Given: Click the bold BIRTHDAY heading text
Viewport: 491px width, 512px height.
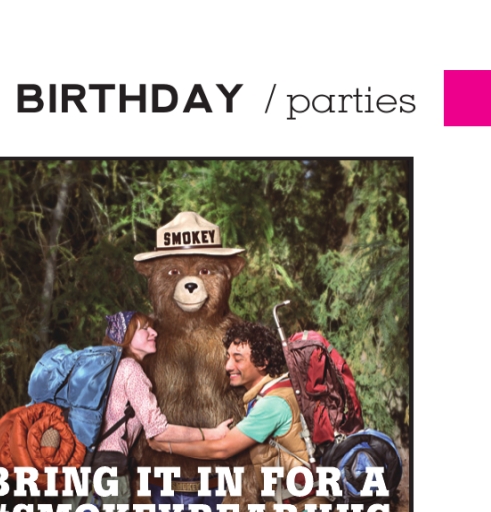Looking at the screenshot, I should 130,99.
